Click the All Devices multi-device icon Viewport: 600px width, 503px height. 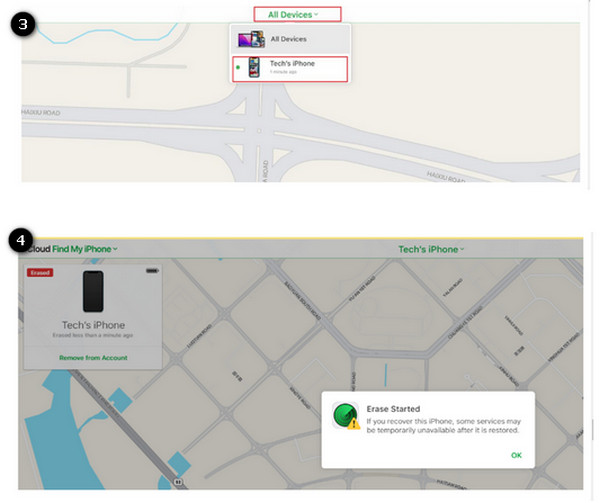click(x=251, y=39)
